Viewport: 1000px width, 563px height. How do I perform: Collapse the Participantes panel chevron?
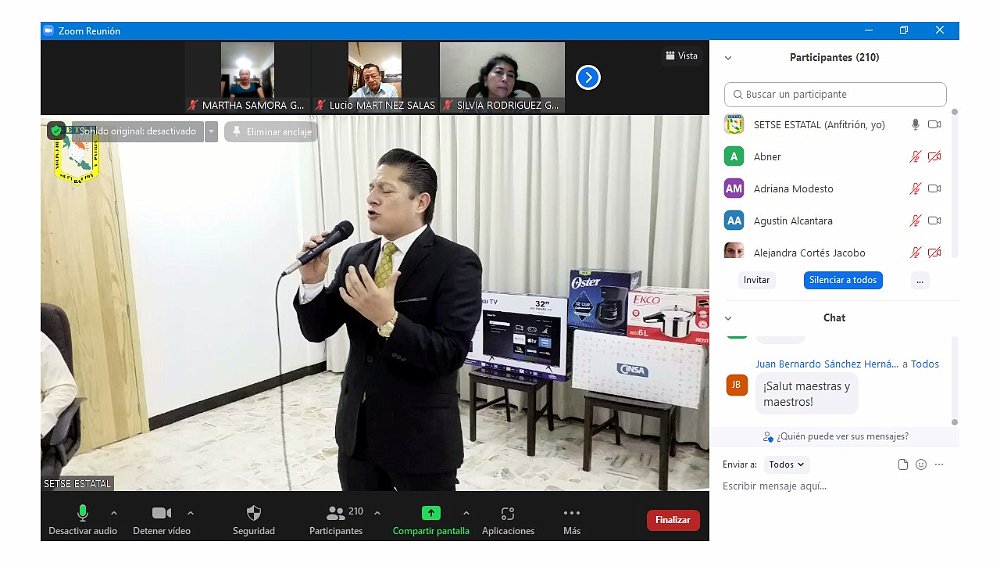pos(728,58)
